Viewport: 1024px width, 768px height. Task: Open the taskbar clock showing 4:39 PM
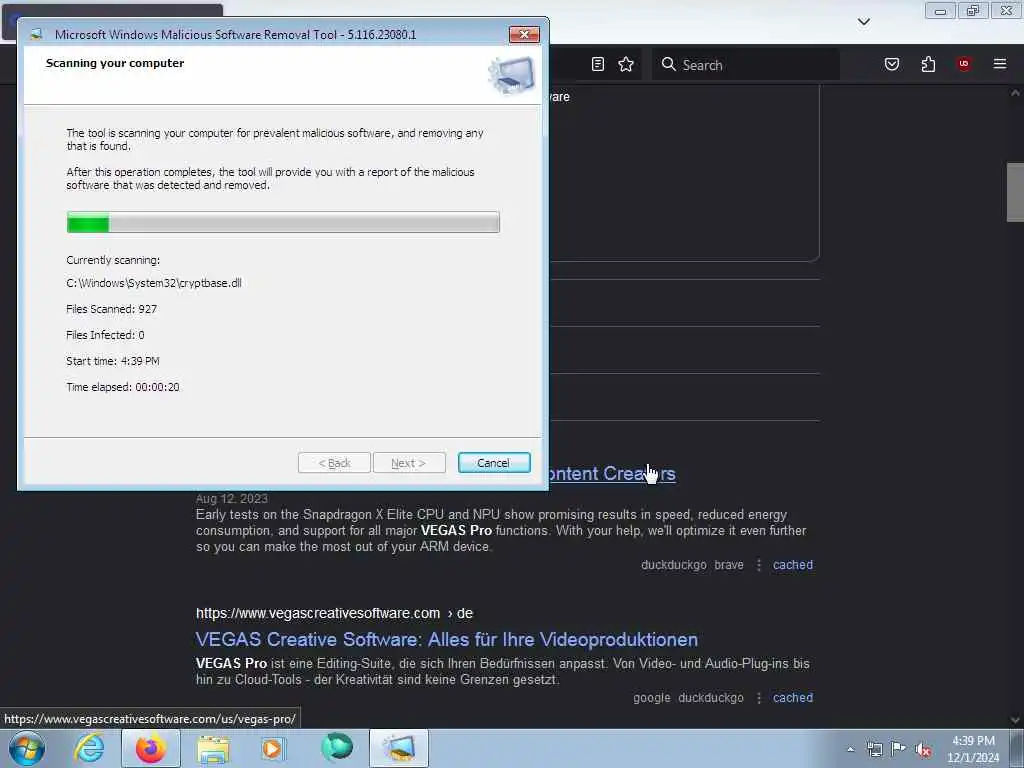(x=973, y=749)
